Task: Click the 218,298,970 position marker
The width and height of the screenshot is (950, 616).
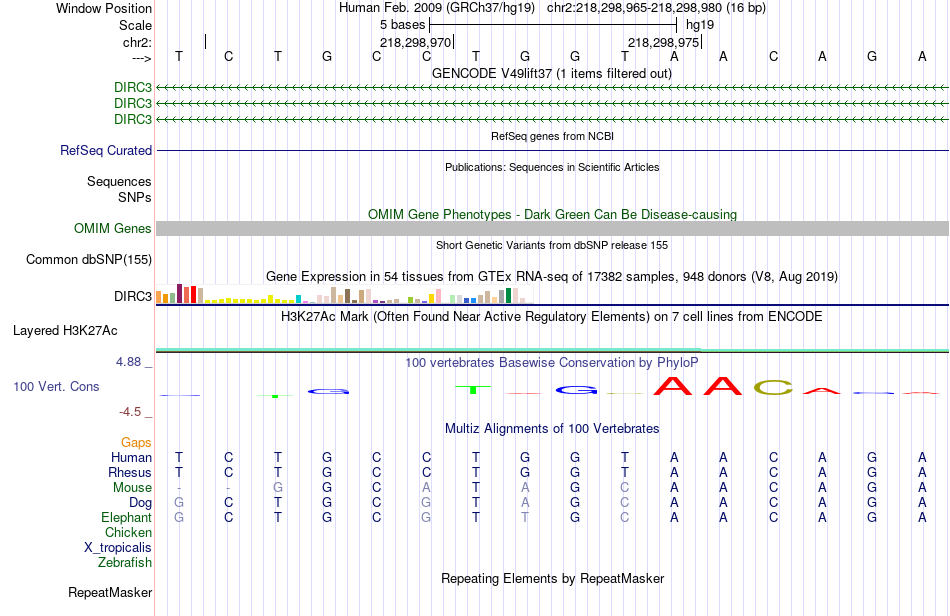Action: coord(416,42)
